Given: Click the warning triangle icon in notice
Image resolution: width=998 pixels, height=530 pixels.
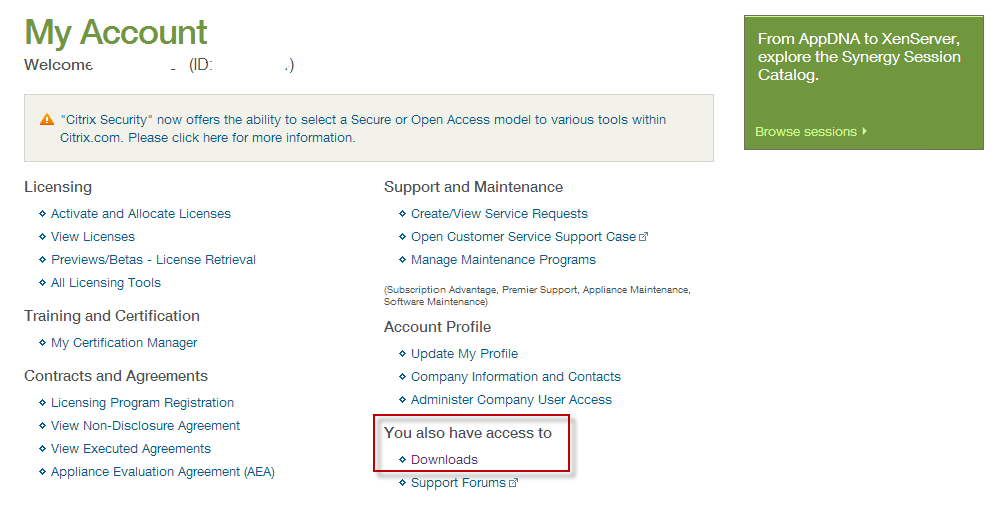Looking at the screenshot, I should (46, 120).
